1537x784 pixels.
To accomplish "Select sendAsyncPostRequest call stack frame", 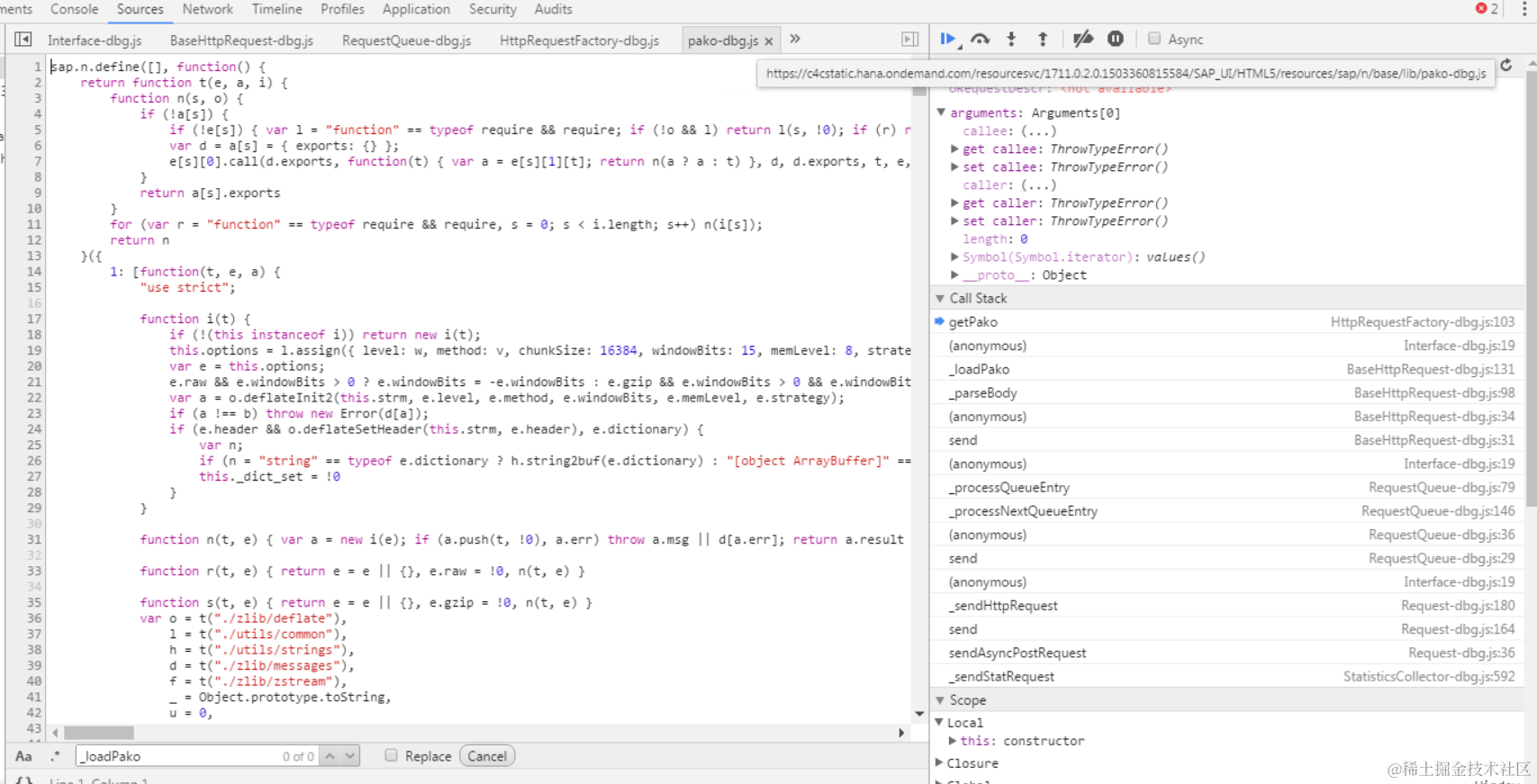I will (1226, 653).
